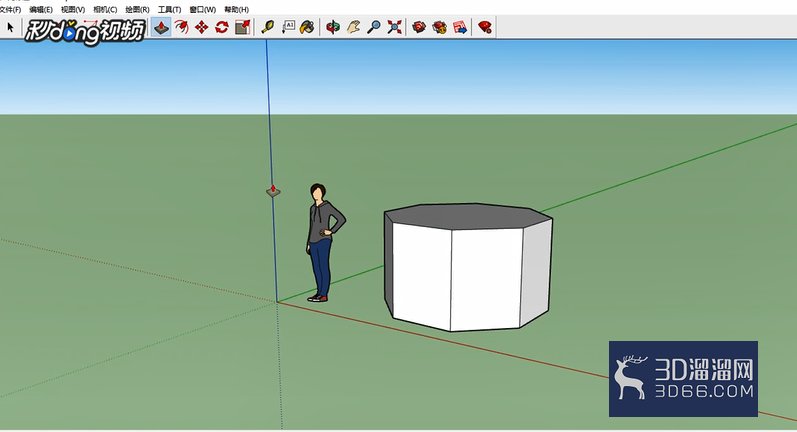Image resolution: width=797 pixels, height=432 pixels.
Task: Select the Pan hand tool
Action: click(353, 27)
